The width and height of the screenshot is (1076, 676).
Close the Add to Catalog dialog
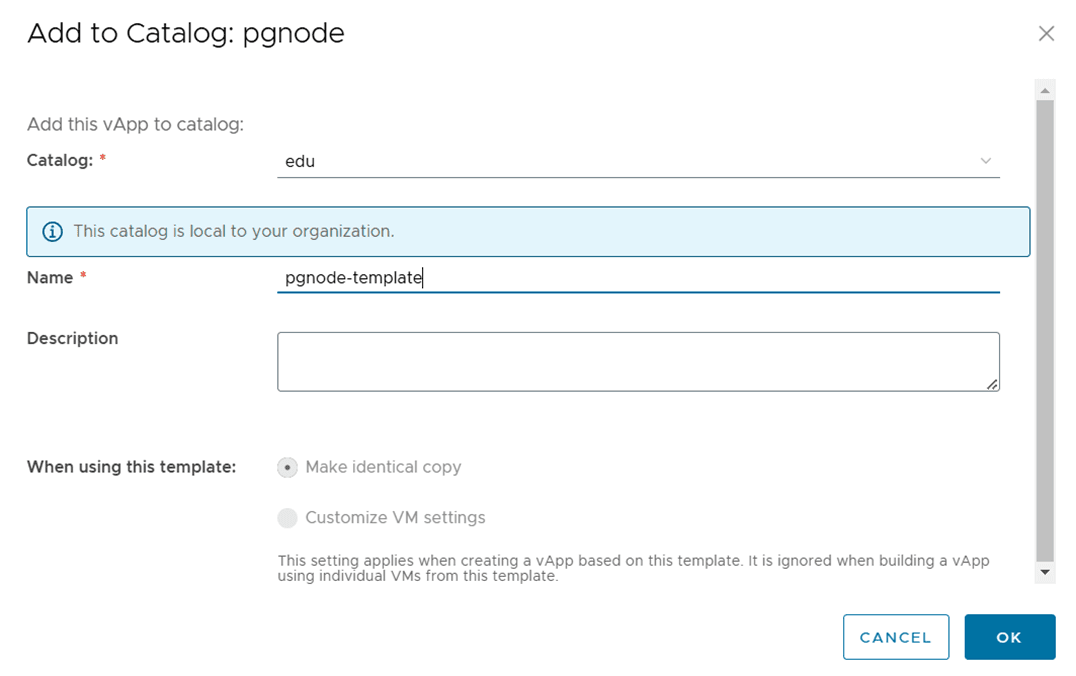(x=1046, y=34)
